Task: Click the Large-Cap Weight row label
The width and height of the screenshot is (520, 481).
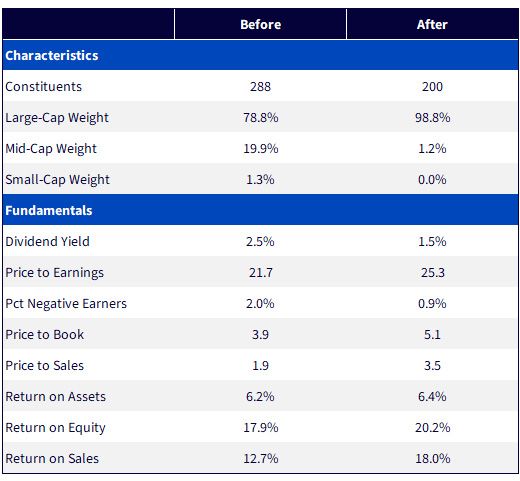Action: pos(57,118)
